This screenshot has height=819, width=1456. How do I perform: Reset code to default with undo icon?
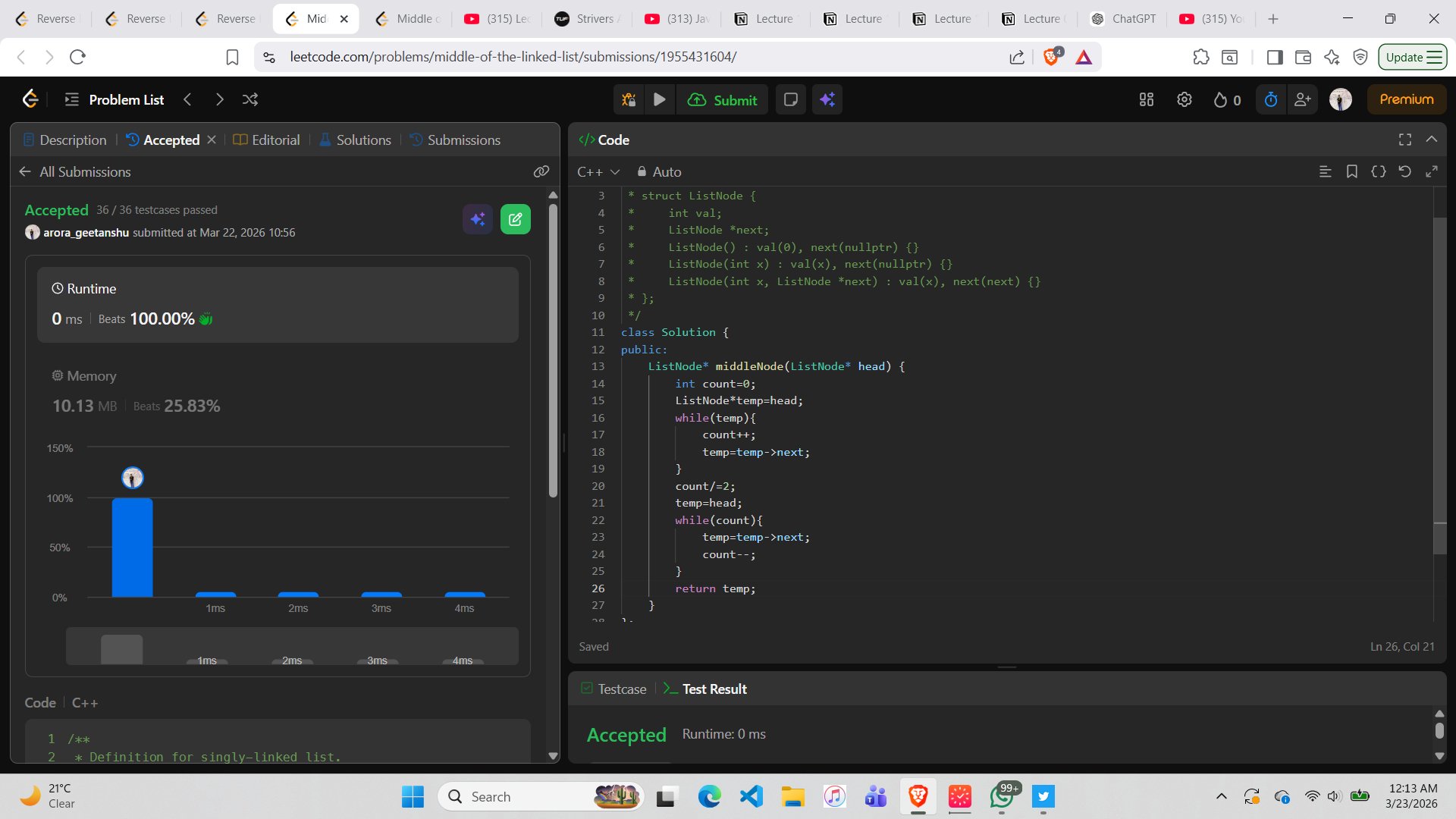[x=1404, y=171]
